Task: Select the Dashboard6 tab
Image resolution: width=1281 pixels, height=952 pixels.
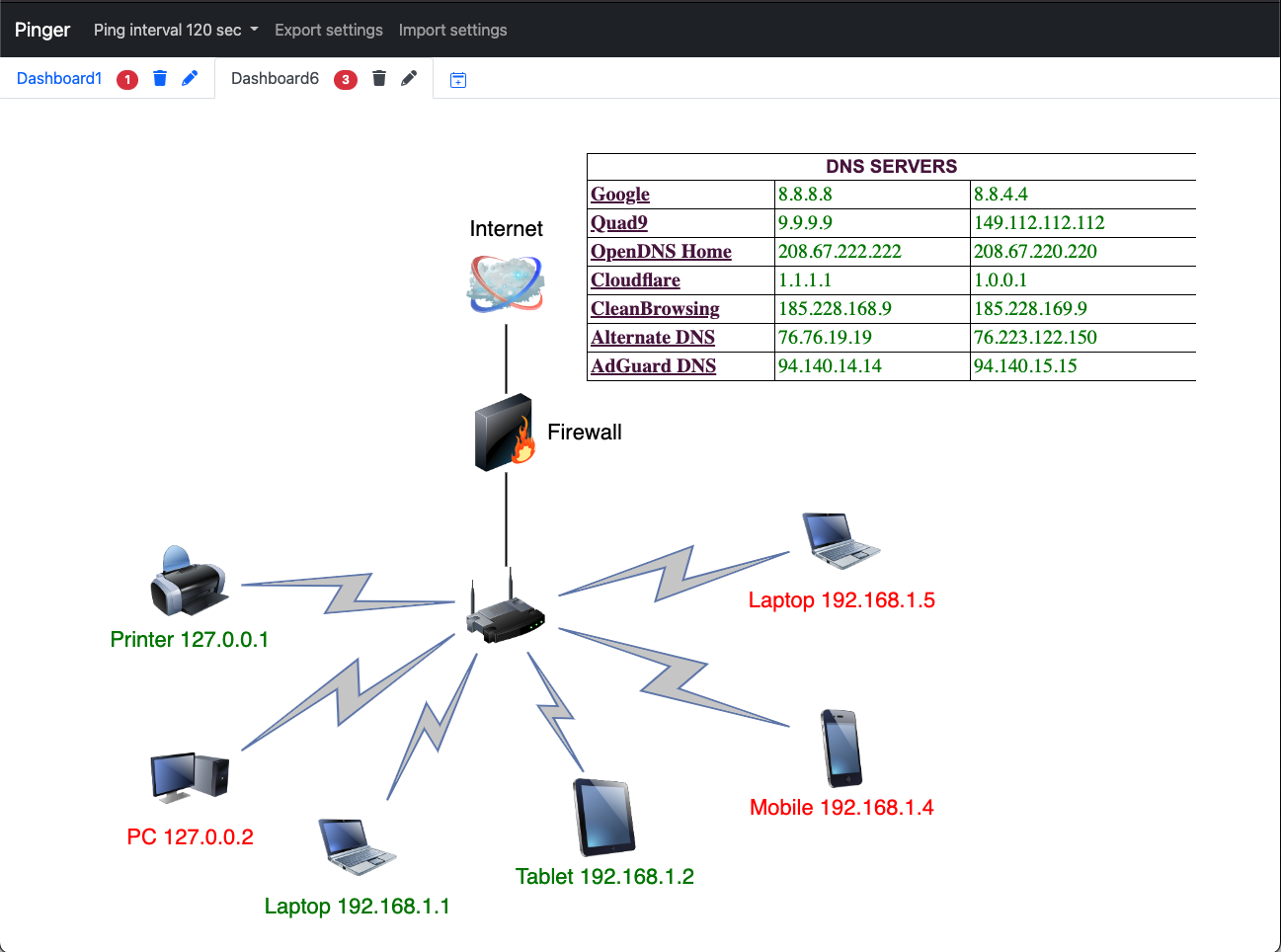Action: [x=275, y=79]
